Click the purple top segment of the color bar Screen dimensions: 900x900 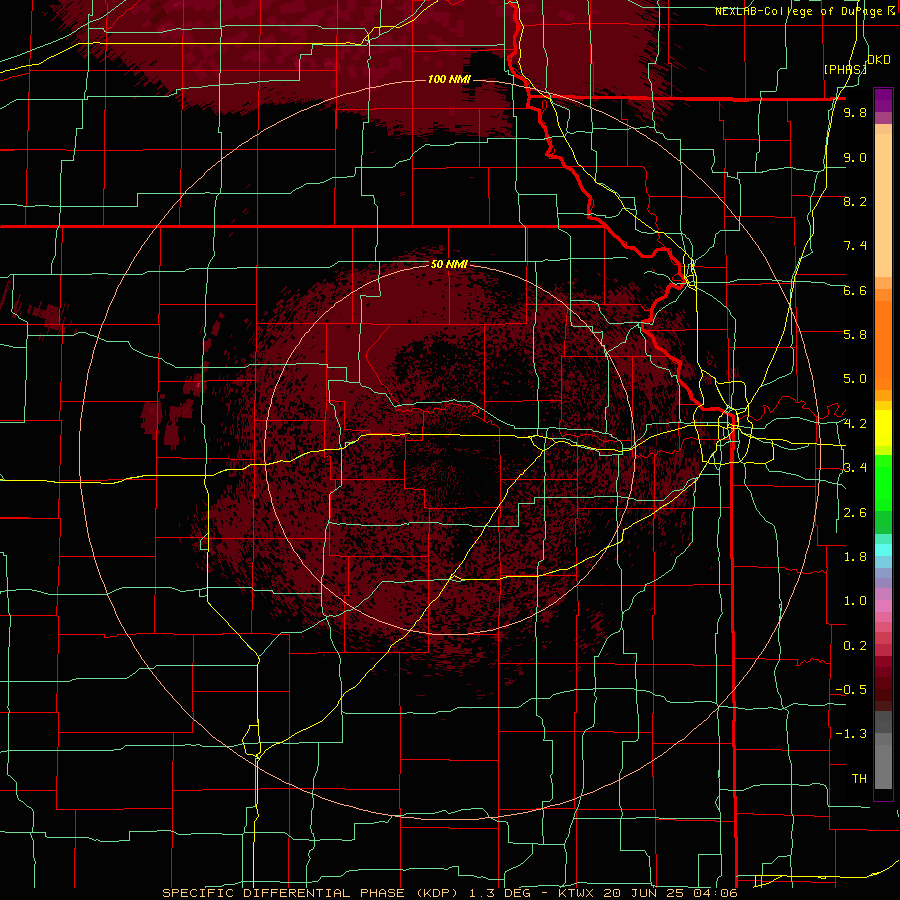point(883,100)
